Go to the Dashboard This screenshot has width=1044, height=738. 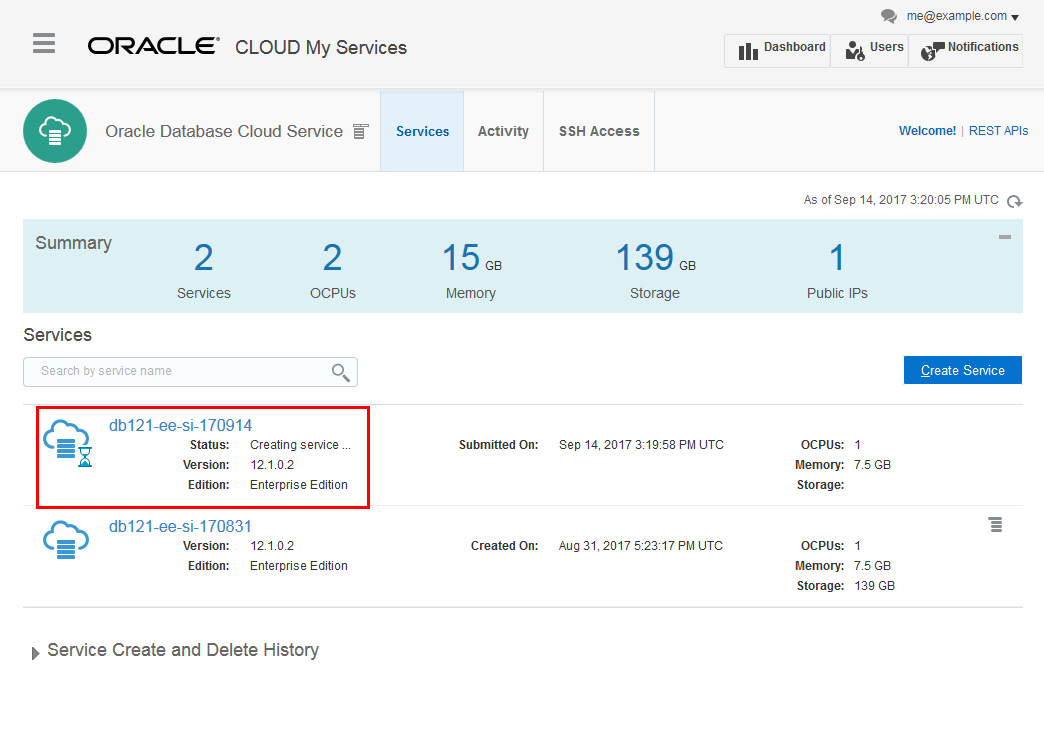coord(778,51)
